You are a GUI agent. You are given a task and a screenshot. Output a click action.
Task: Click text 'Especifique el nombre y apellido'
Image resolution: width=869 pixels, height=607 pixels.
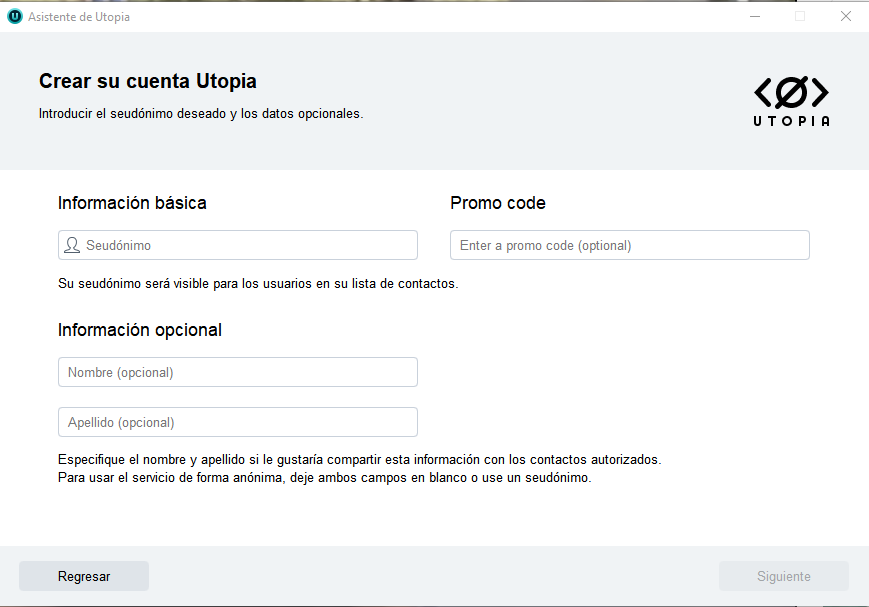tap(151, 460)
